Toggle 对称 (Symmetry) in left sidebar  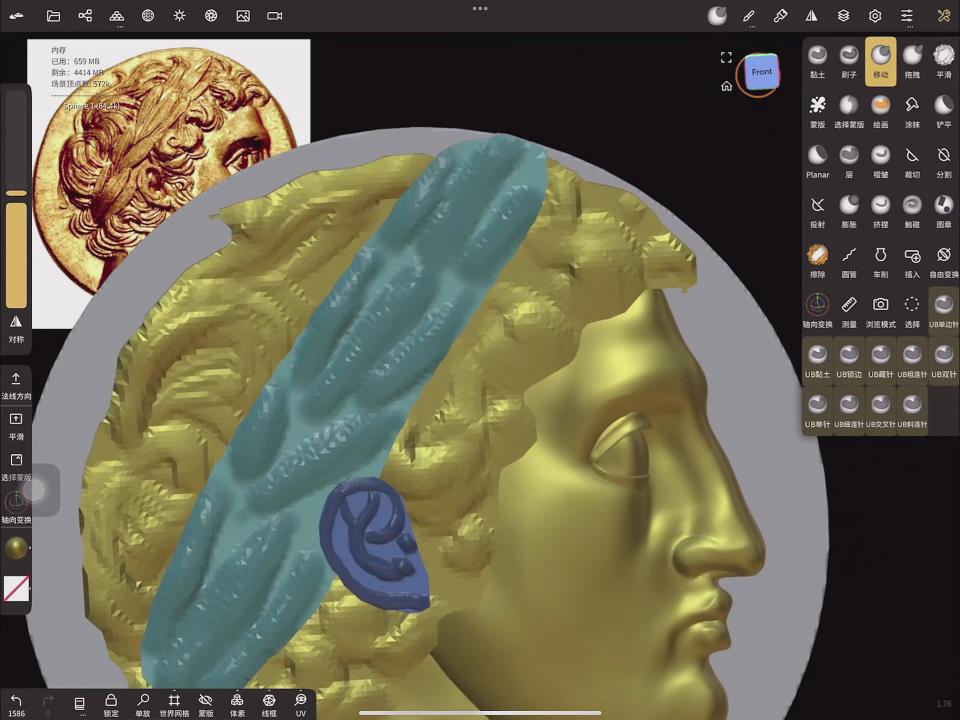tap(16, 329)
